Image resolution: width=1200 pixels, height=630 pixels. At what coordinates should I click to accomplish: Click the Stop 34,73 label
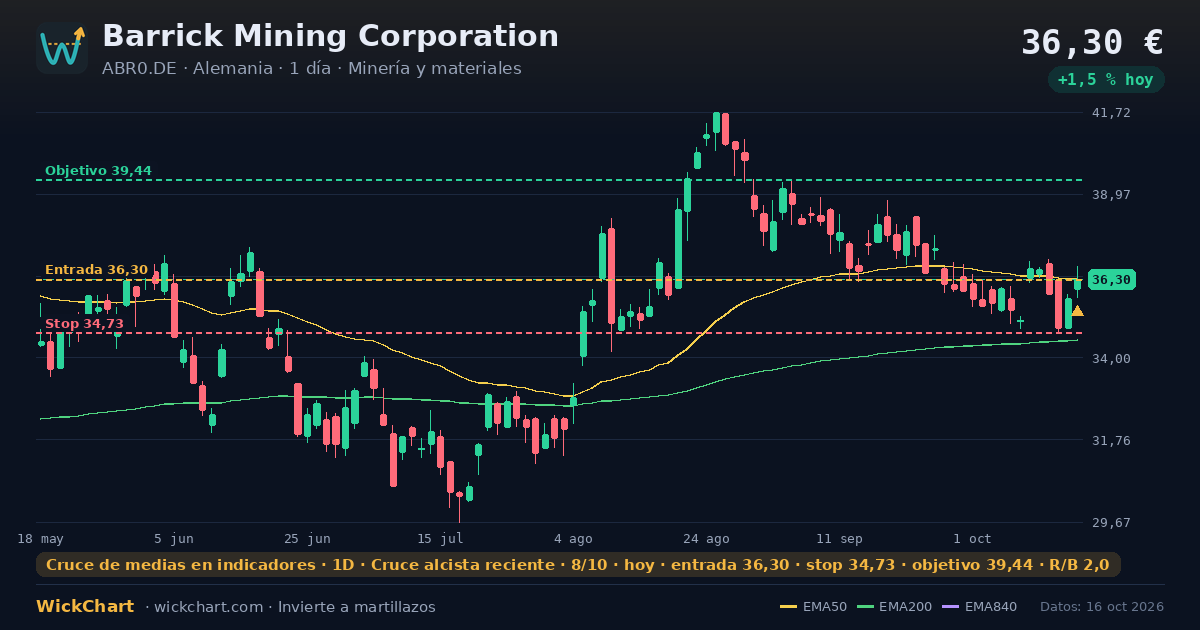[x=84, y=324]
